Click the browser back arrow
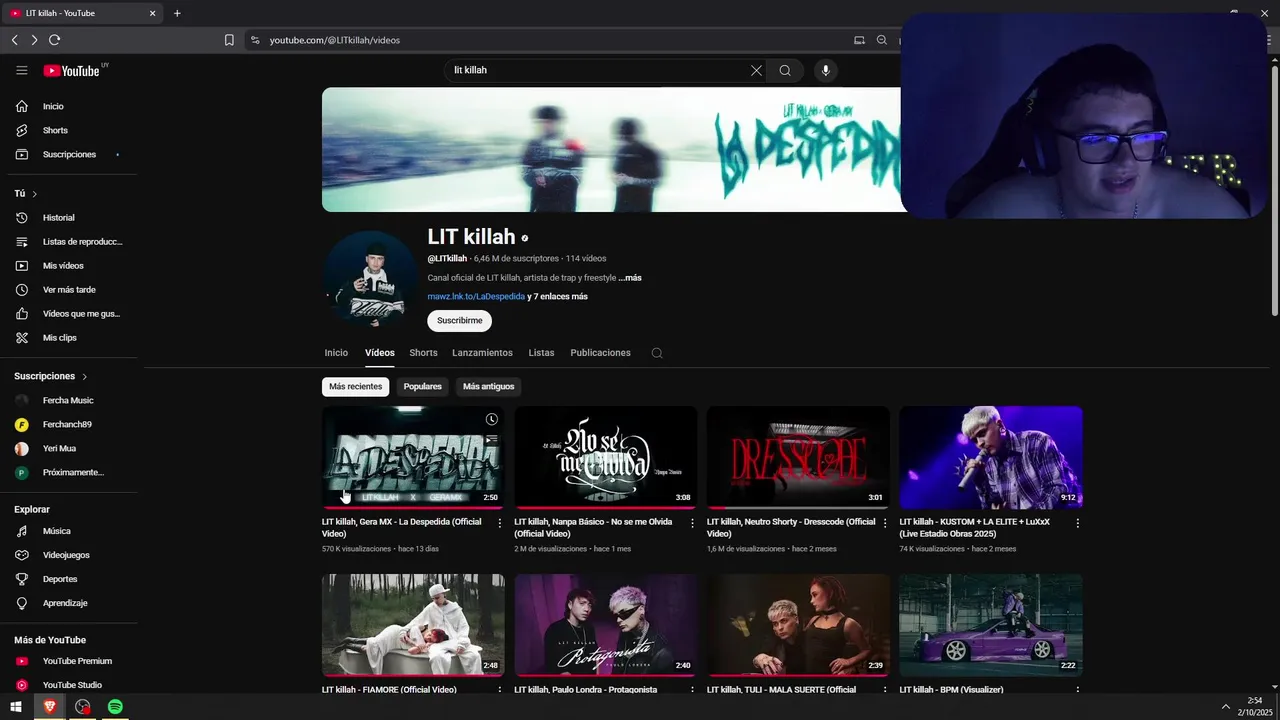The height and width of the screenshot is (720, 1280). coord(14,40)
